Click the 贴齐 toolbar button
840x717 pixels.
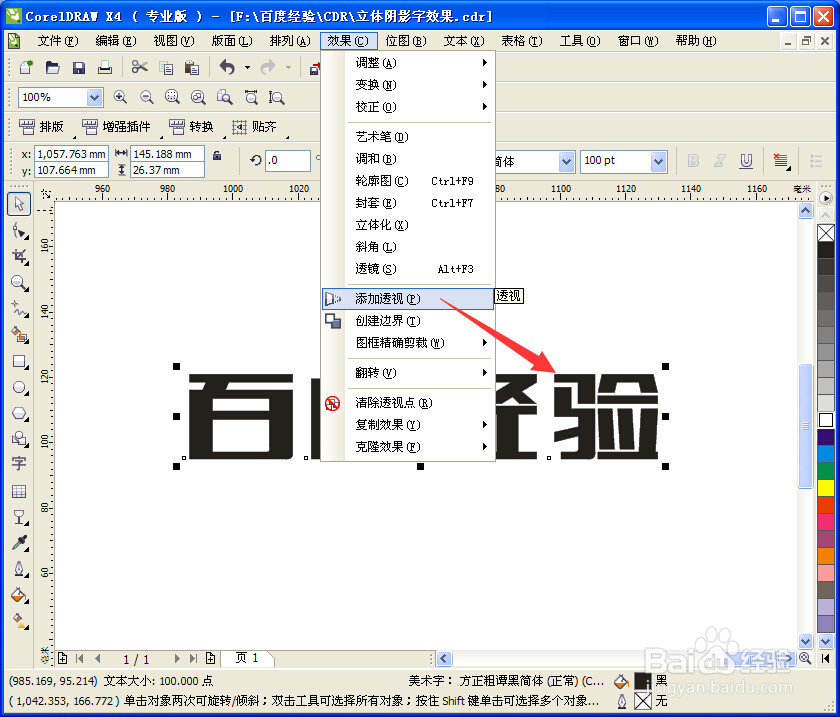point(254,127)
